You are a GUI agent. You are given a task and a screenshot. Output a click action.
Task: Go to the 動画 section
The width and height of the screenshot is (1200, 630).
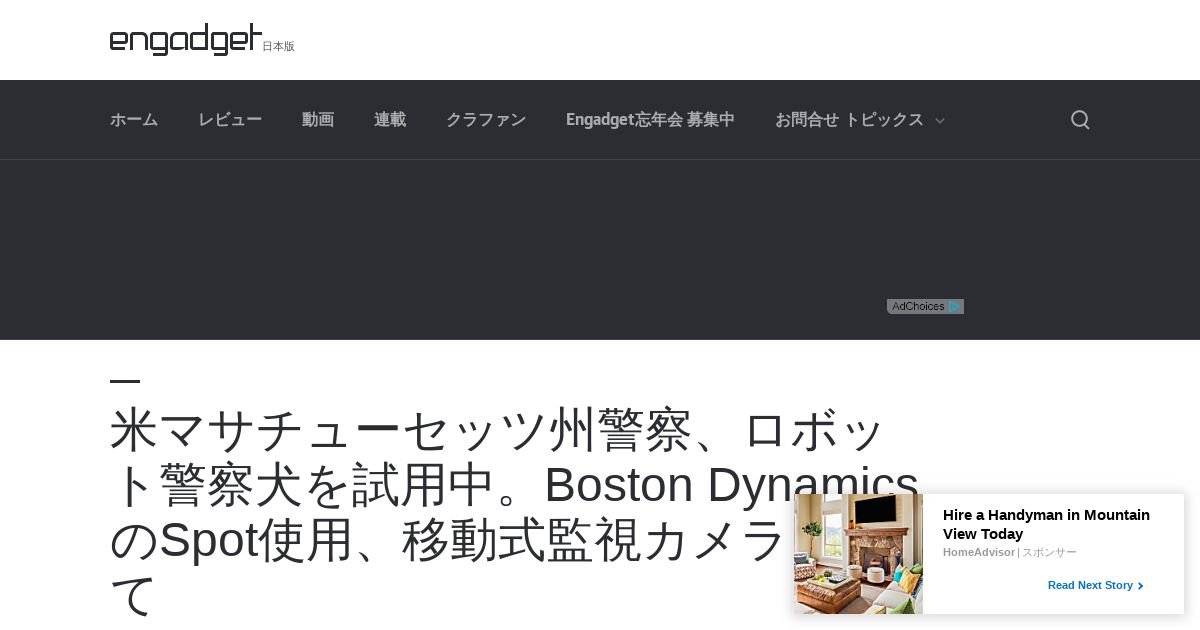pos(318,120)
